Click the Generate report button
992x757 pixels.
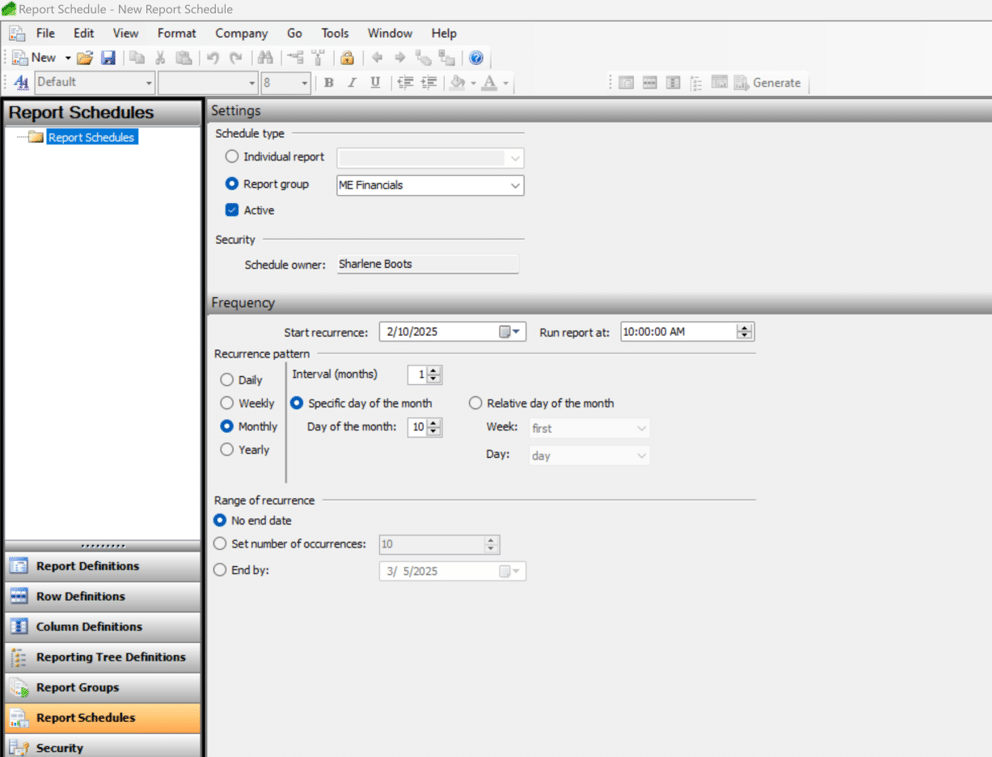(767, 83)
